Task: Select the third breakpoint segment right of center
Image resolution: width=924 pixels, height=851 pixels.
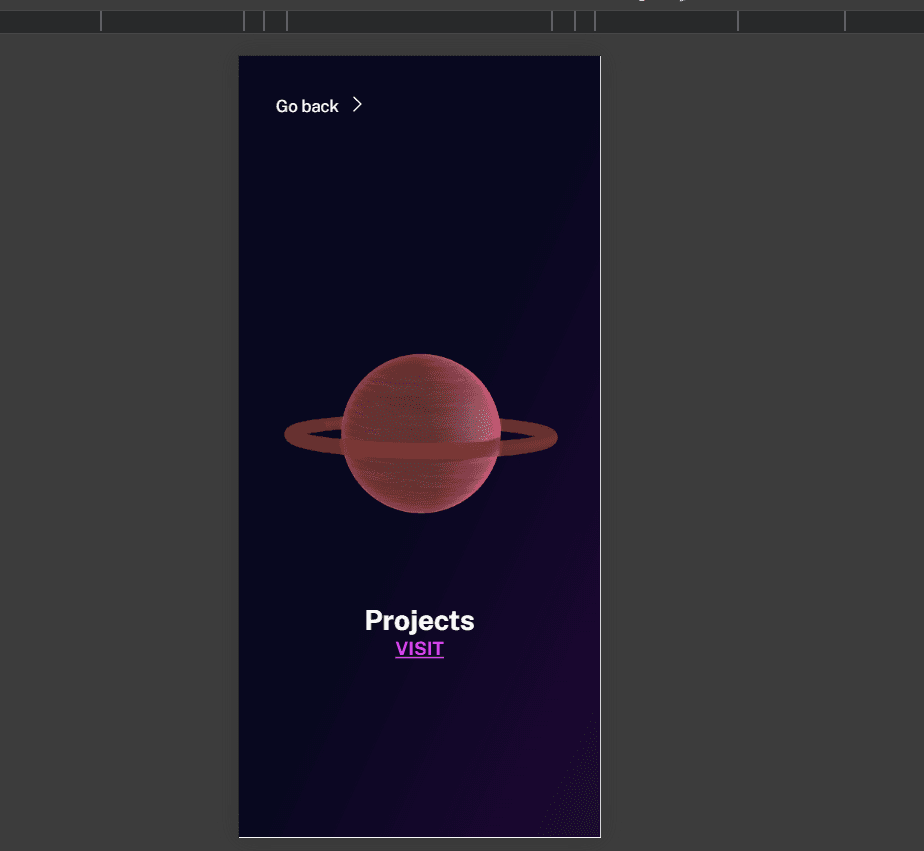Action: point(666,21)
